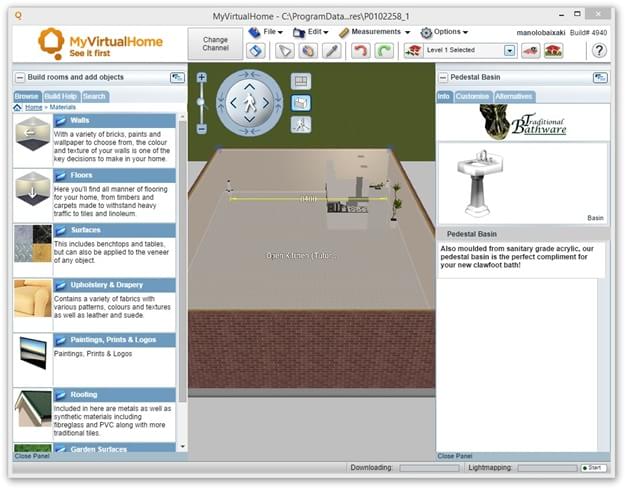625x489 pixels.
Task: Open the help question mark icon
Action: [599, 51]
